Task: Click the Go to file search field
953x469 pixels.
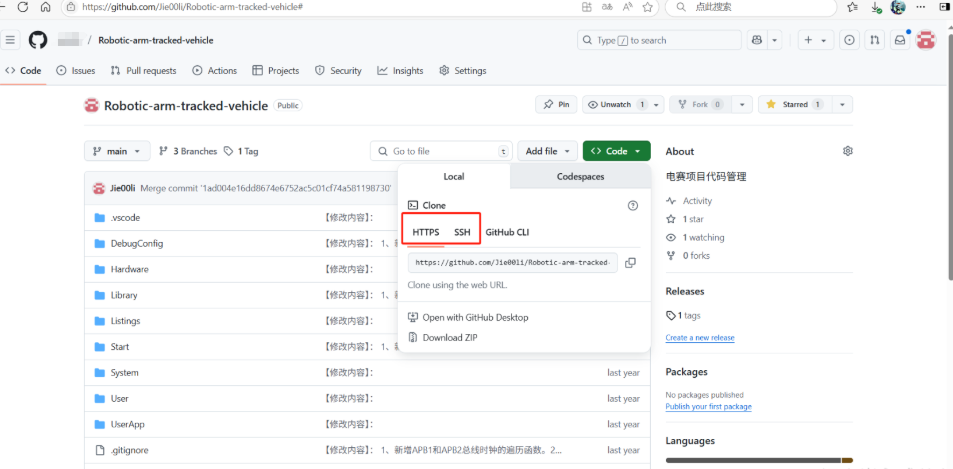Action: 441,151
